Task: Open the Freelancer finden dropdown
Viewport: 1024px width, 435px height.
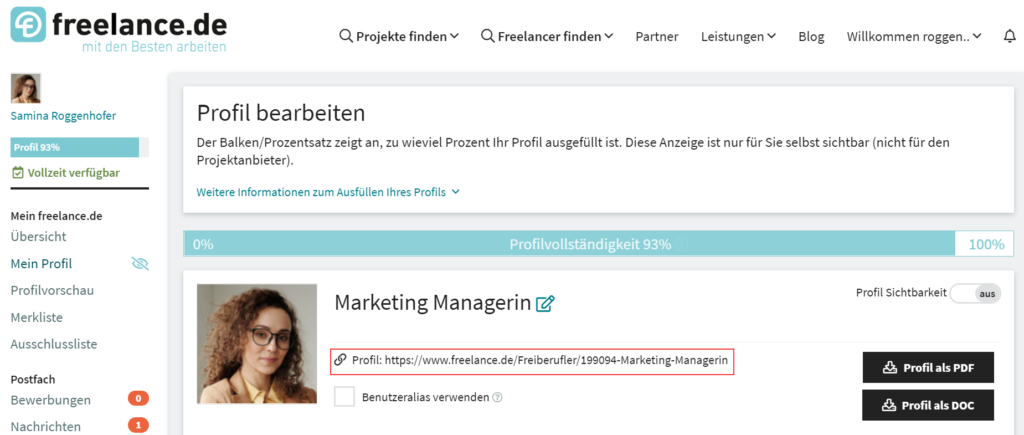Action: [547, 36]
